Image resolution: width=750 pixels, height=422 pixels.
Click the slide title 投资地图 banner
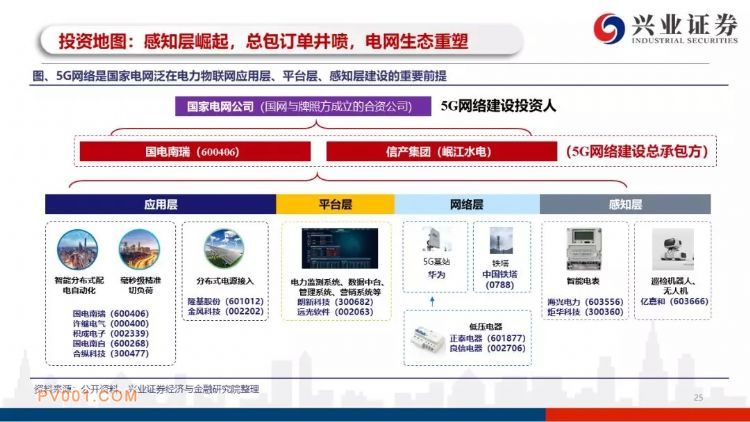[281, 41]
